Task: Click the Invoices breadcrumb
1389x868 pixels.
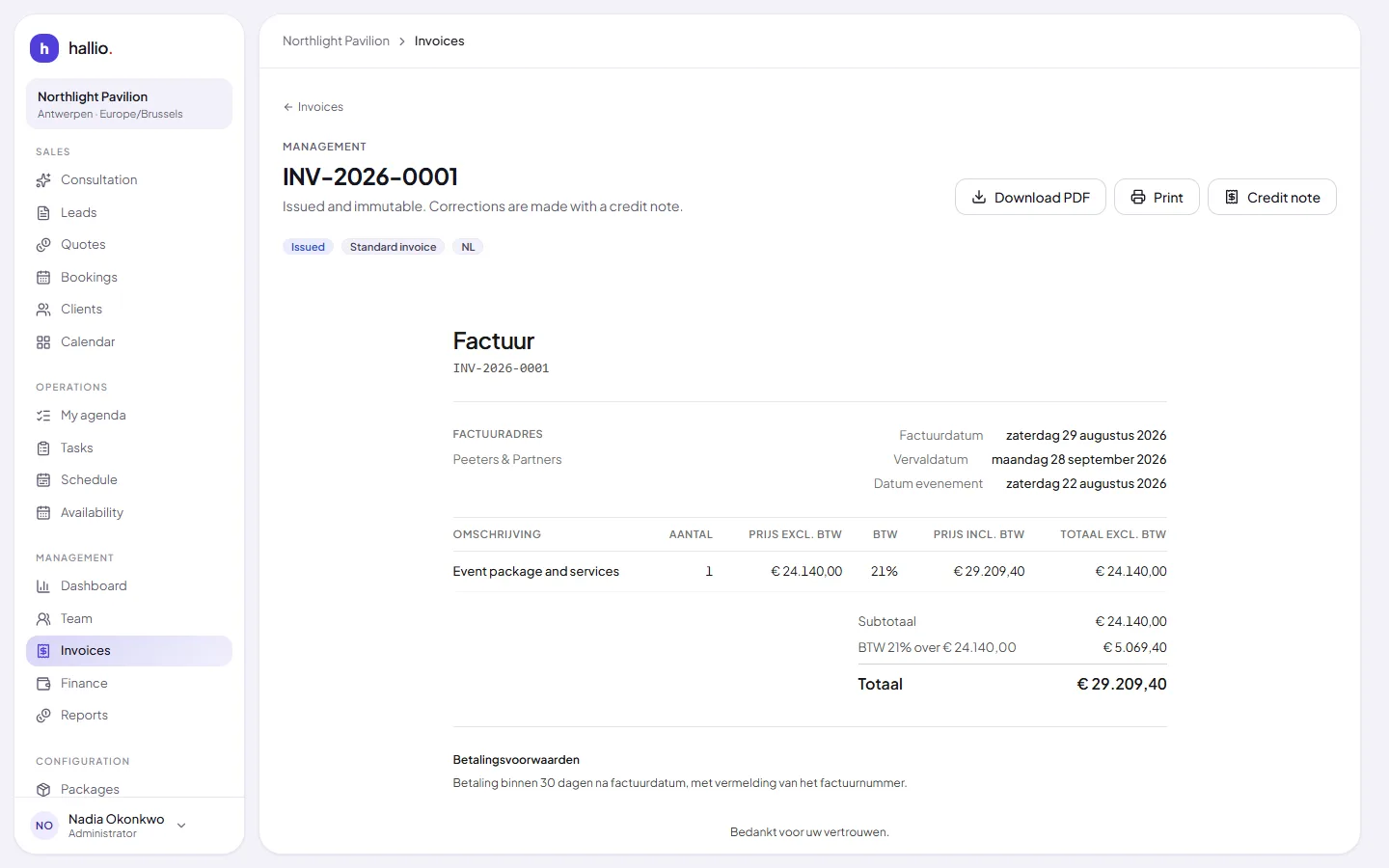Action: [439, 41]
